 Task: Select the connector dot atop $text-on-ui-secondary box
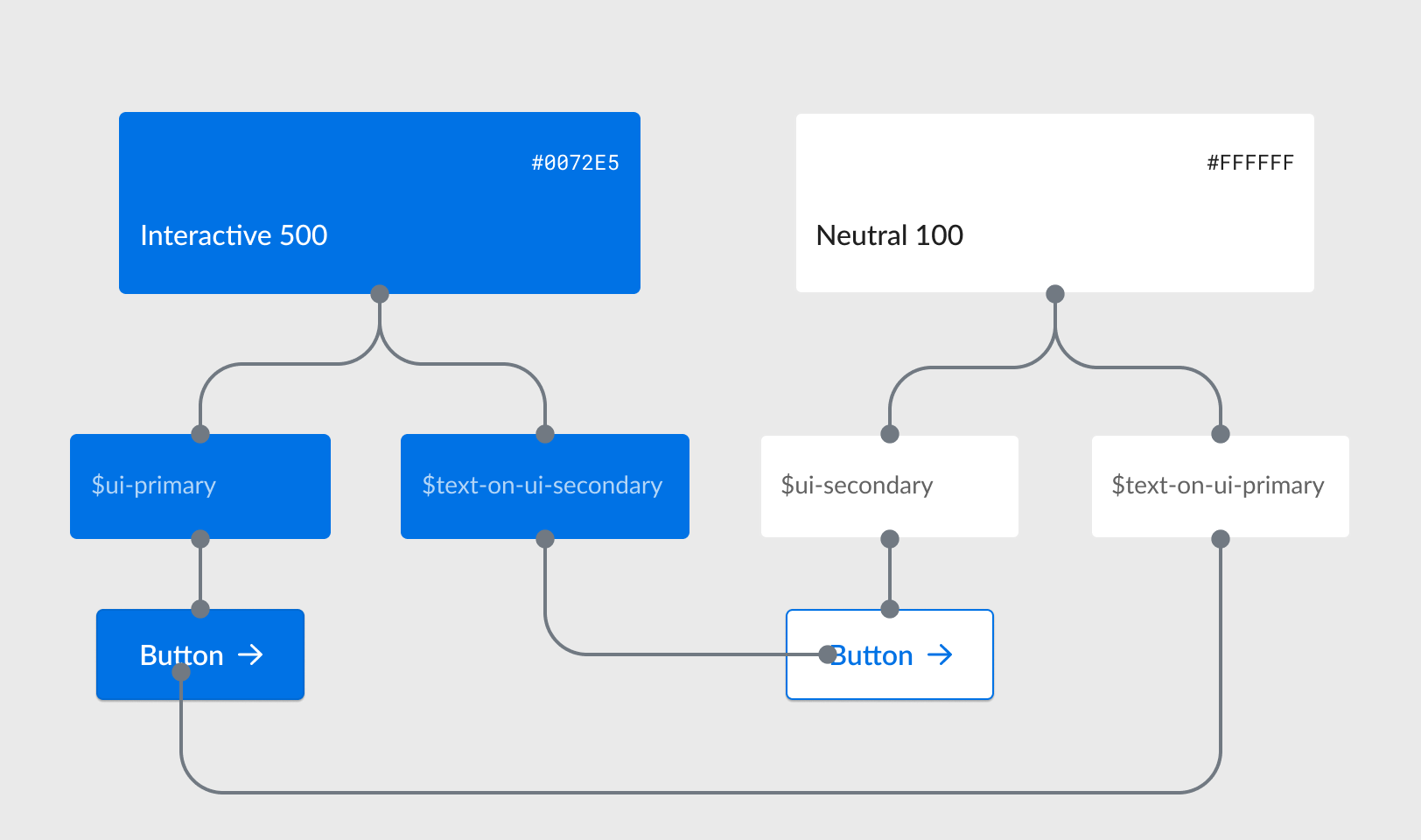(x=545, y=434)
